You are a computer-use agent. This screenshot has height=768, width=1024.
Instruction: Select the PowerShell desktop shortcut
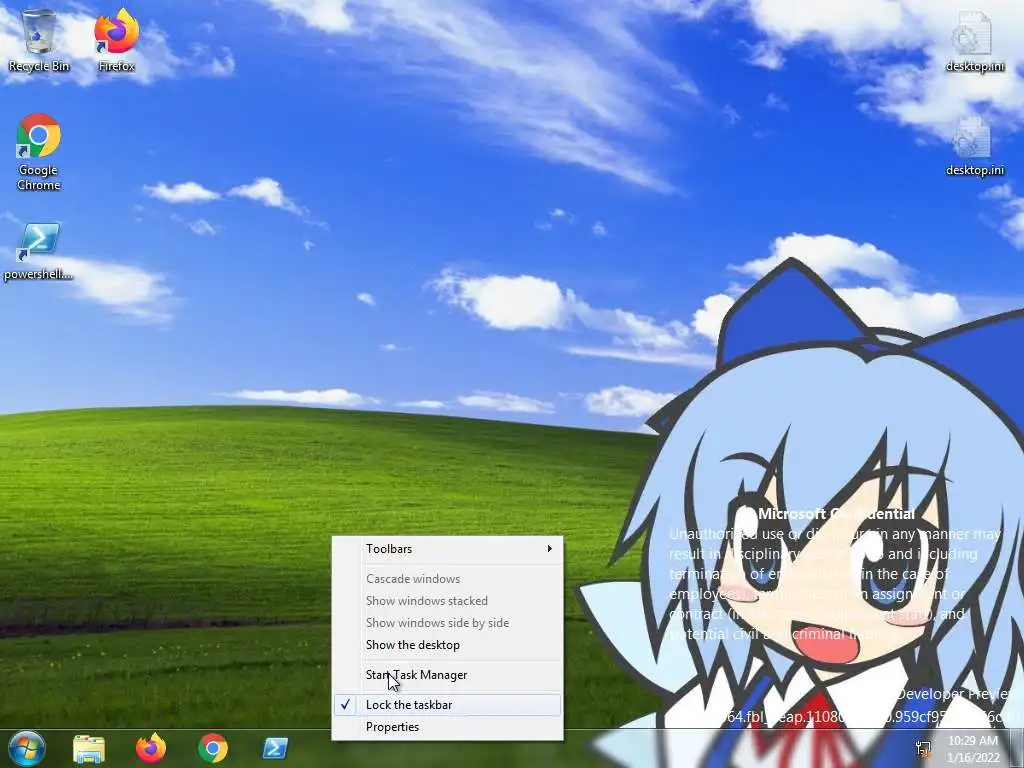click(39, 251)
